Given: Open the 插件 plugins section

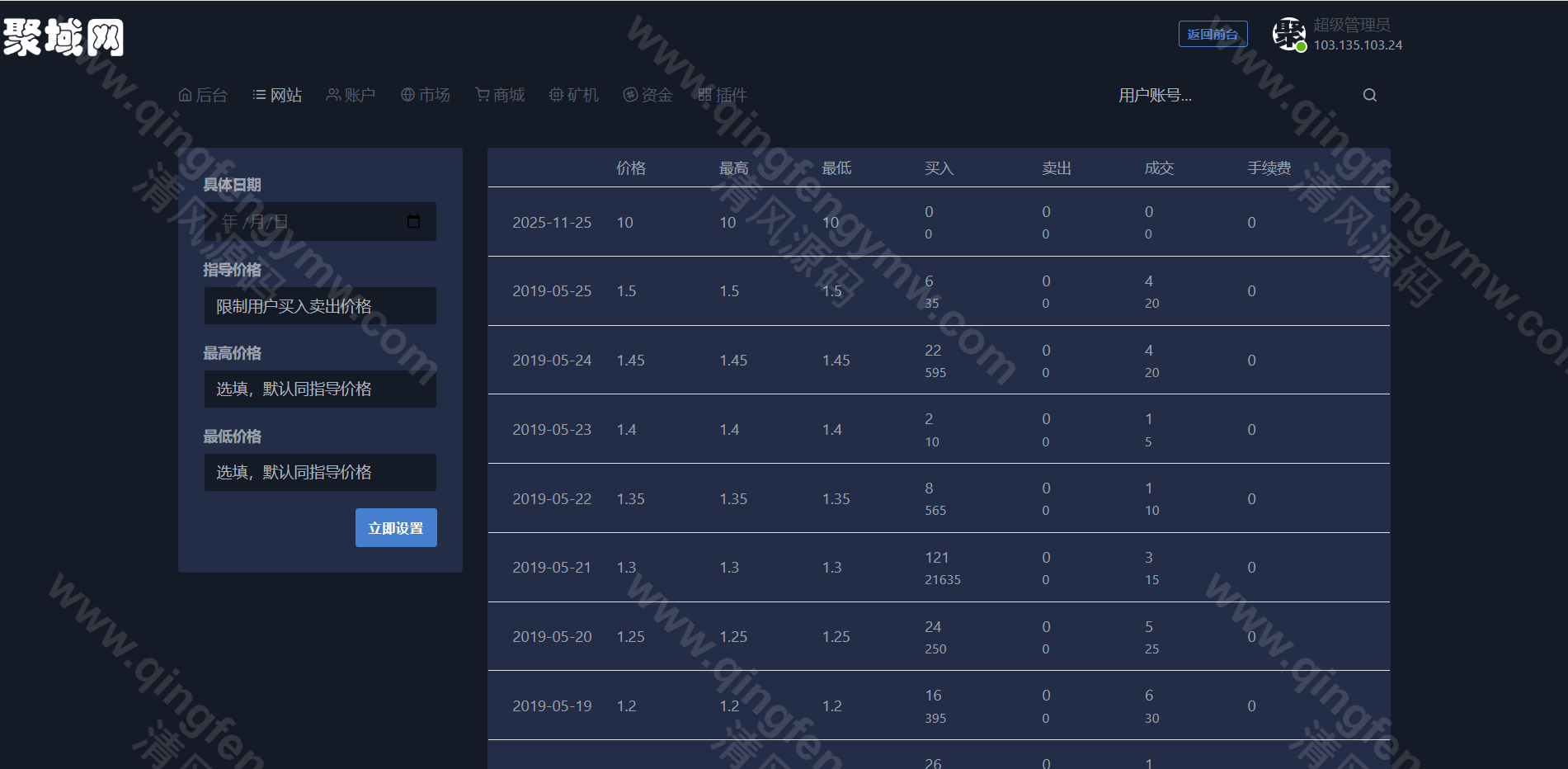Looking at the screenshot, I should coord(723,94).
